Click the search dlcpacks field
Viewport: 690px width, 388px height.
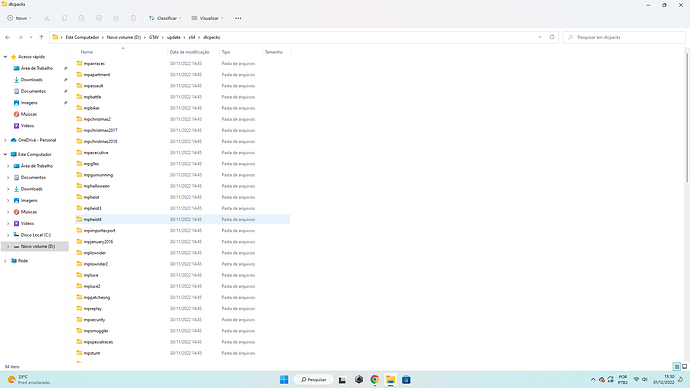[x=624, y=37]
